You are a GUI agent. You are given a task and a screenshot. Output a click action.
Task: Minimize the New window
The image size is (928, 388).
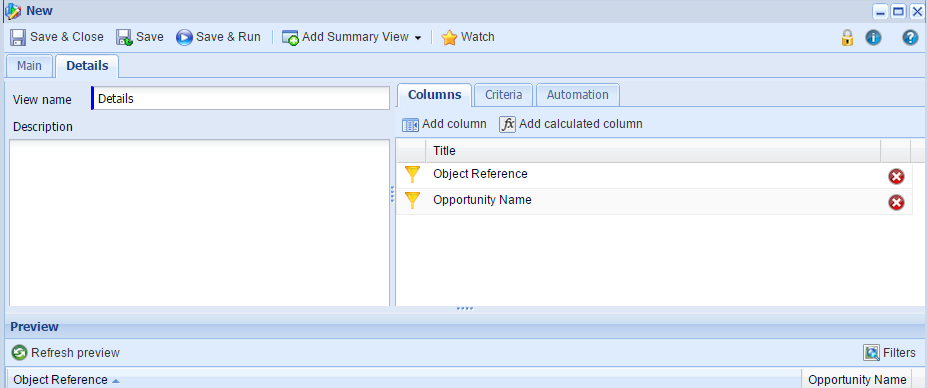click(881, 11)
